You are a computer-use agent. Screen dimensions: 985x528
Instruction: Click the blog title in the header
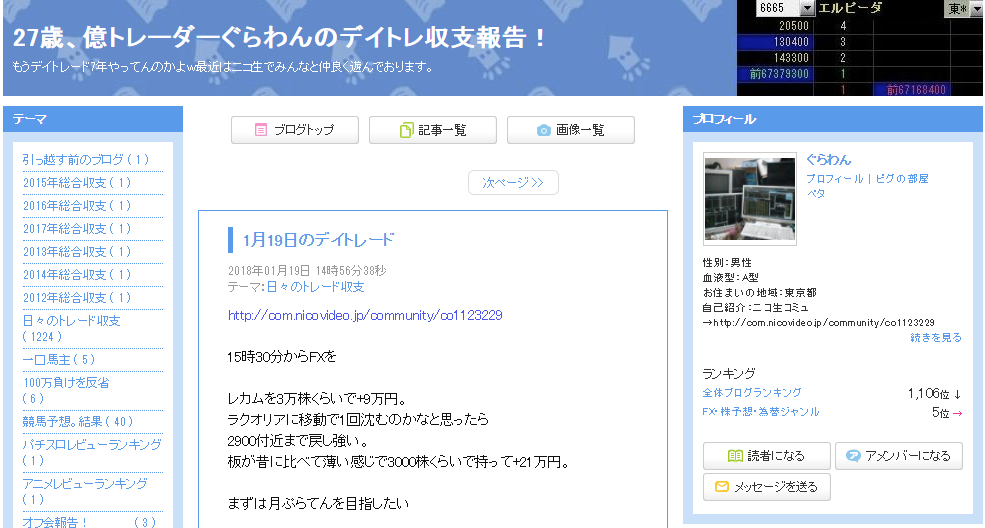pyautogui.click(x=280, y=38)
